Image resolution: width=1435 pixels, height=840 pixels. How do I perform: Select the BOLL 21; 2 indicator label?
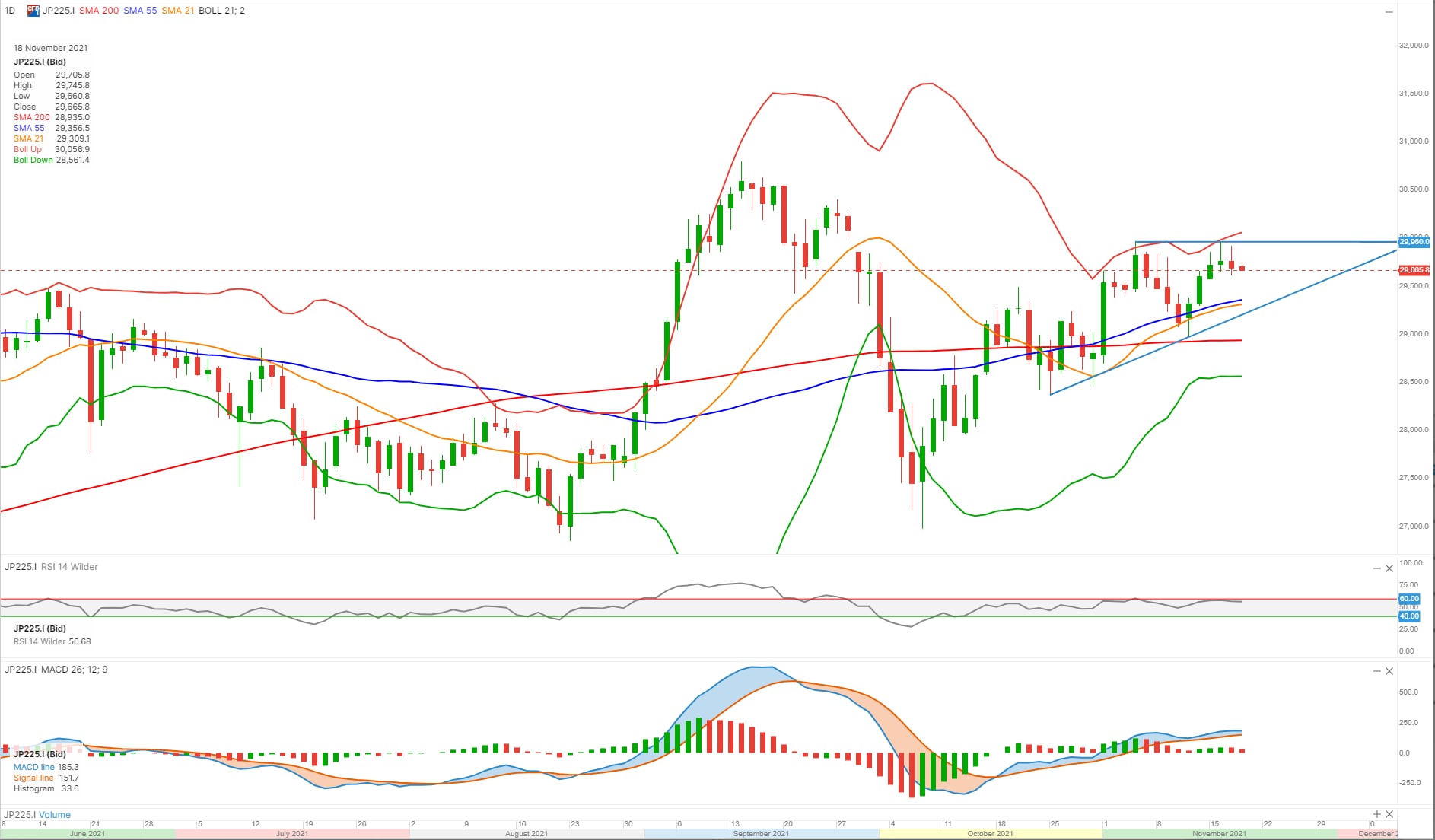(221, 11)
